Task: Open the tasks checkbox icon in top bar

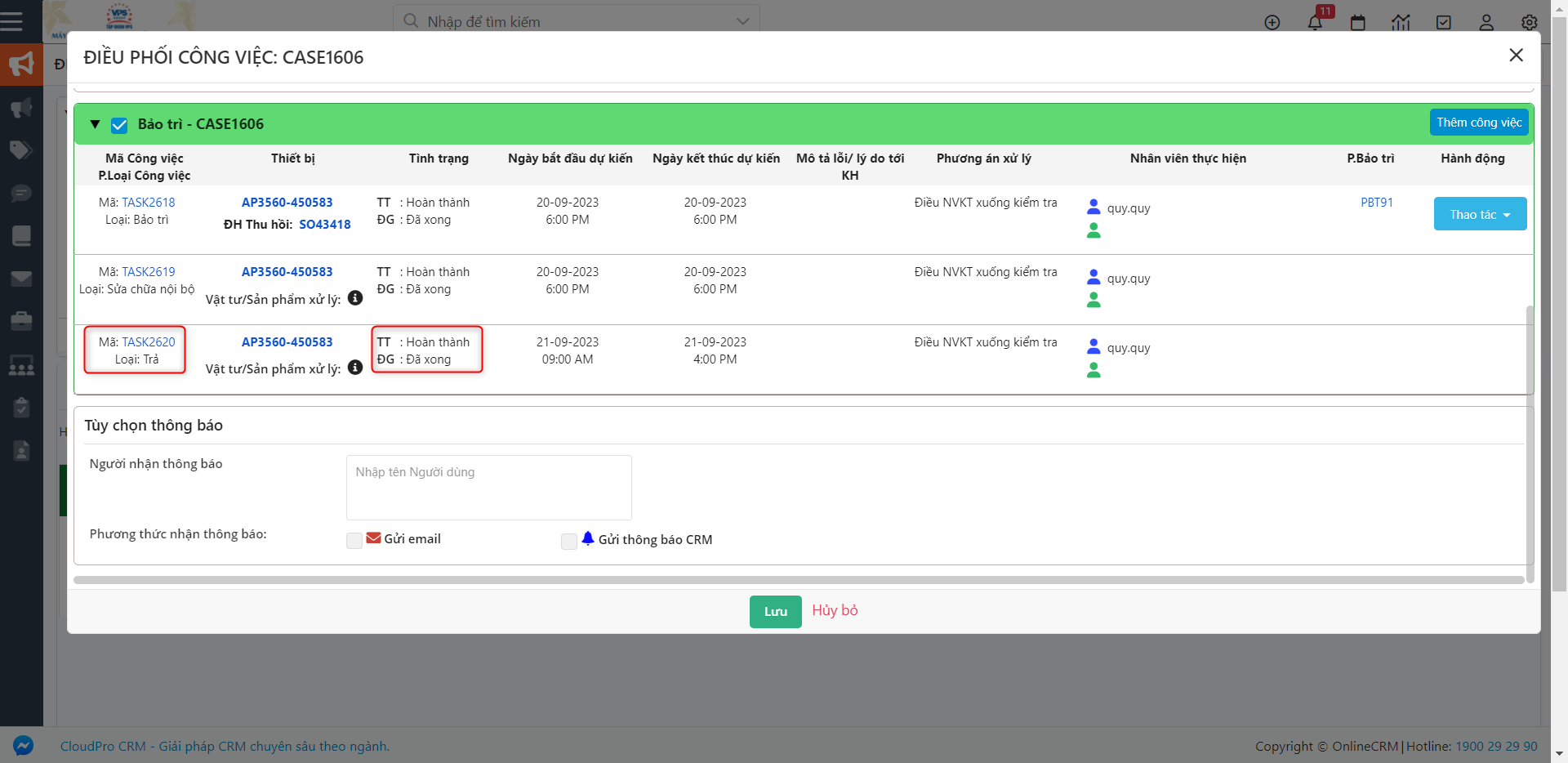Action: (1444, 22)
